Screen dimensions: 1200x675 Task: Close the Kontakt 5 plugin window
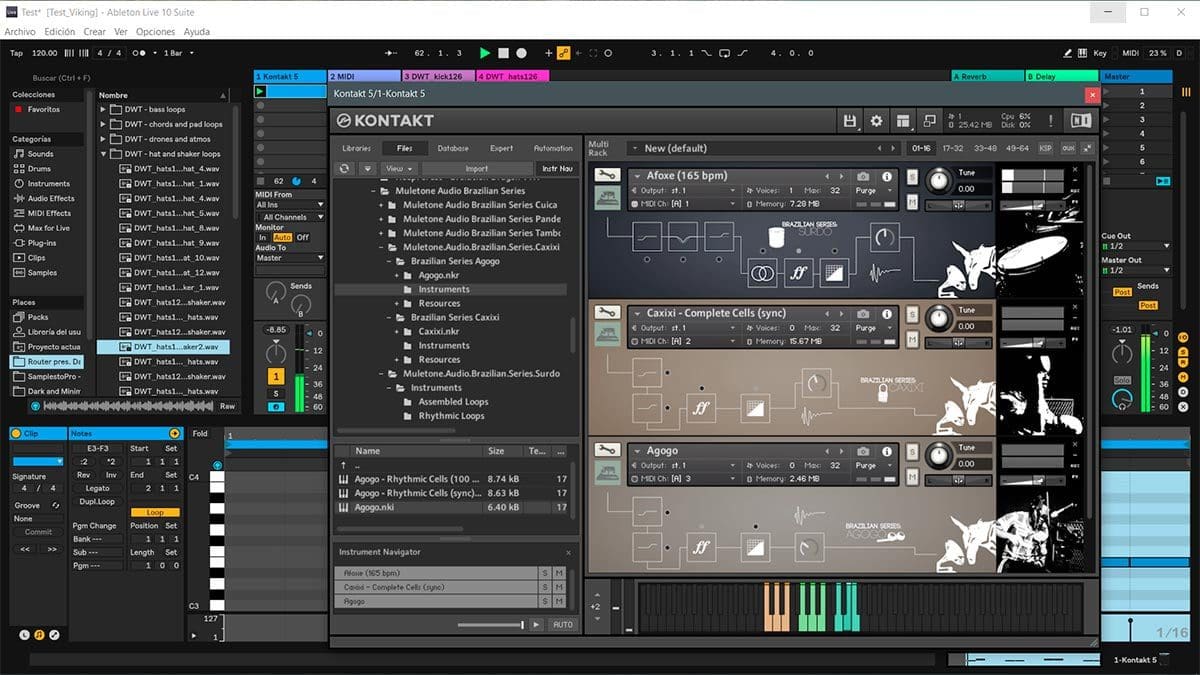click(1092, 94)
